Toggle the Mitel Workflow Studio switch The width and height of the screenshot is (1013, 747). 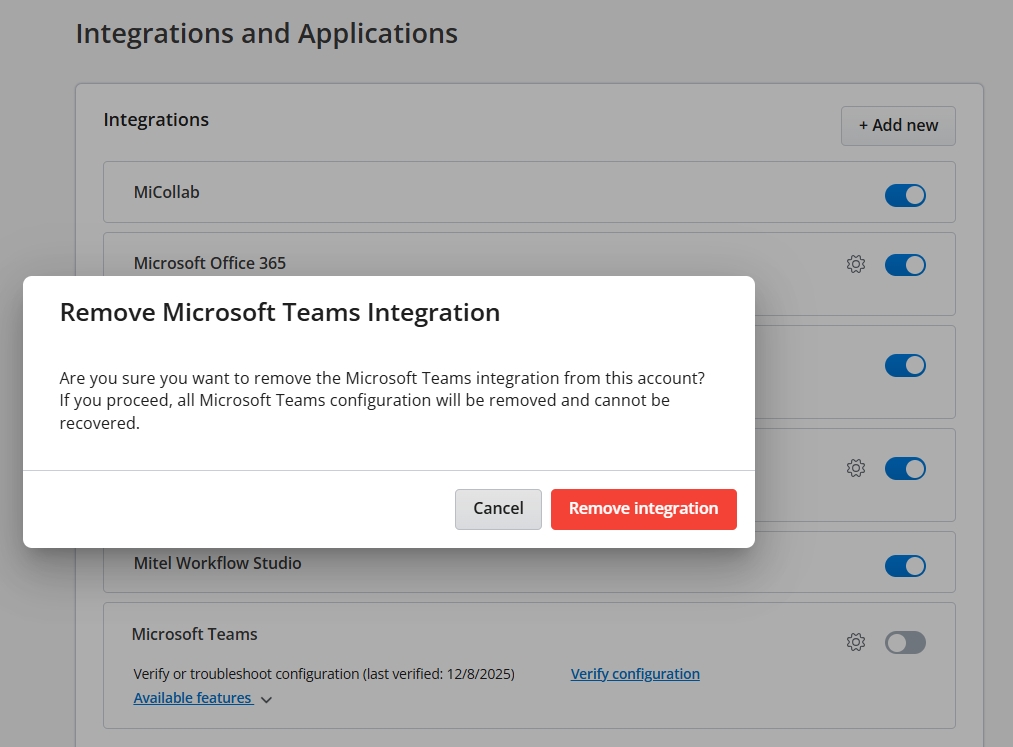(905, 566)
